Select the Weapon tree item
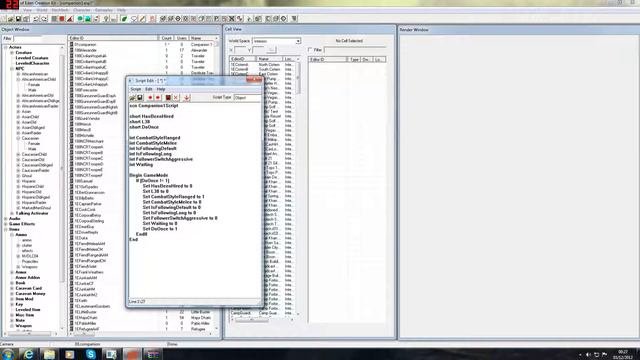 point(23,326)
